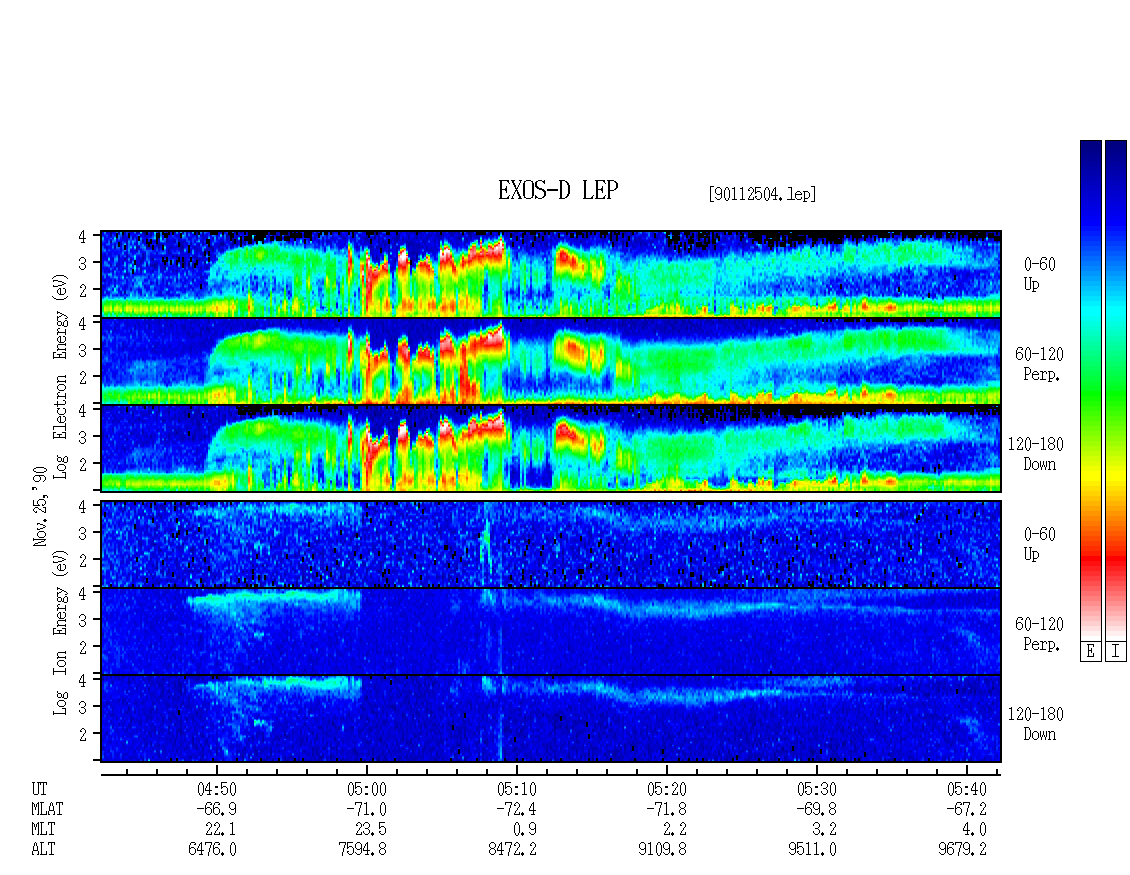Click the MLT value 2.2
Image resolution: width=1130 pixels, height=875 pixels.
click(675, 830)
